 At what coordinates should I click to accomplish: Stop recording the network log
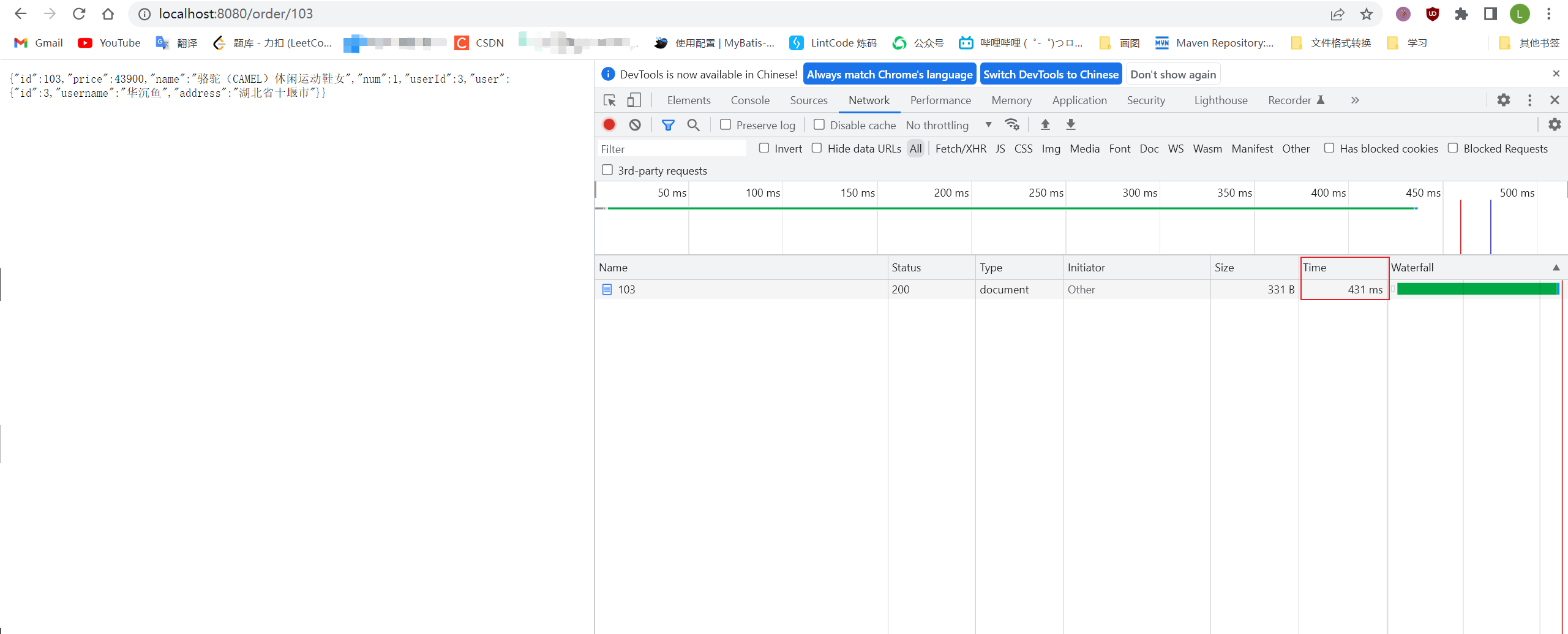pyautogui.click(x=609, y=124)
